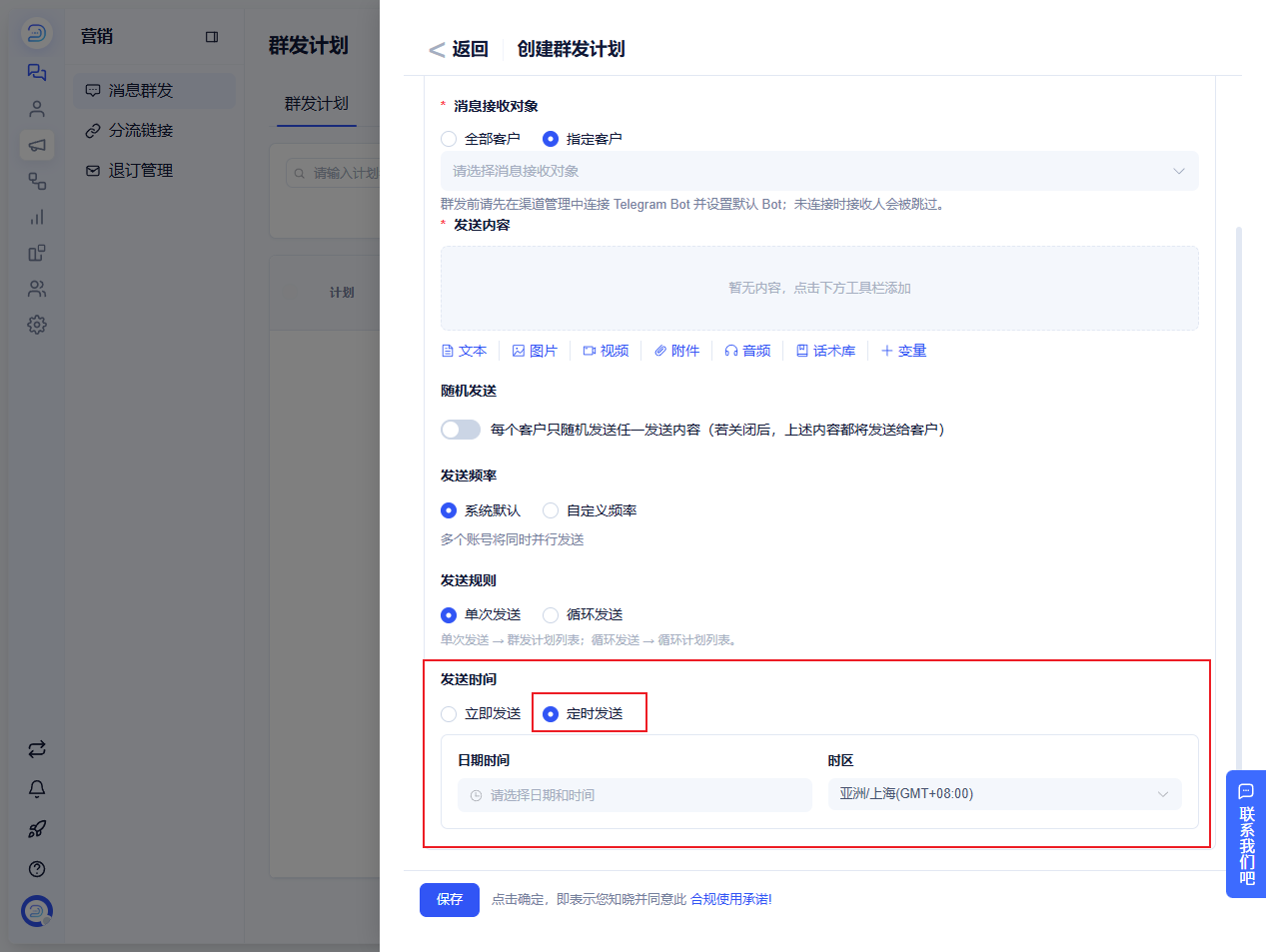Viewport: 1266px width, 952px height.
Task: Open the help question mark icon
Action: (37, 869)
